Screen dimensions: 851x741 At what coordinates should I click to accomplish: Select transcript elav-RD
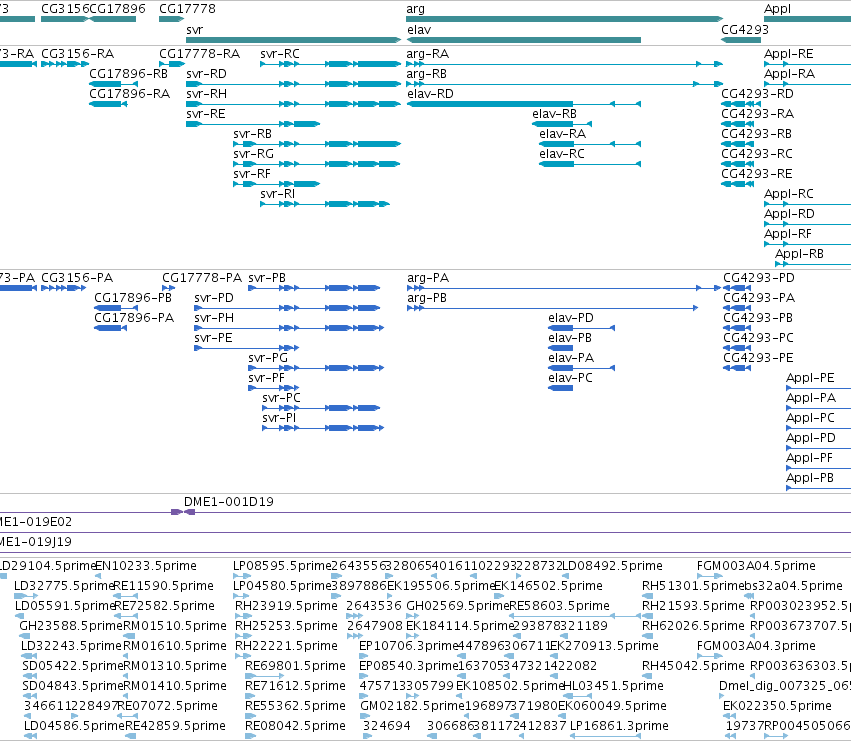pos(524,104)
